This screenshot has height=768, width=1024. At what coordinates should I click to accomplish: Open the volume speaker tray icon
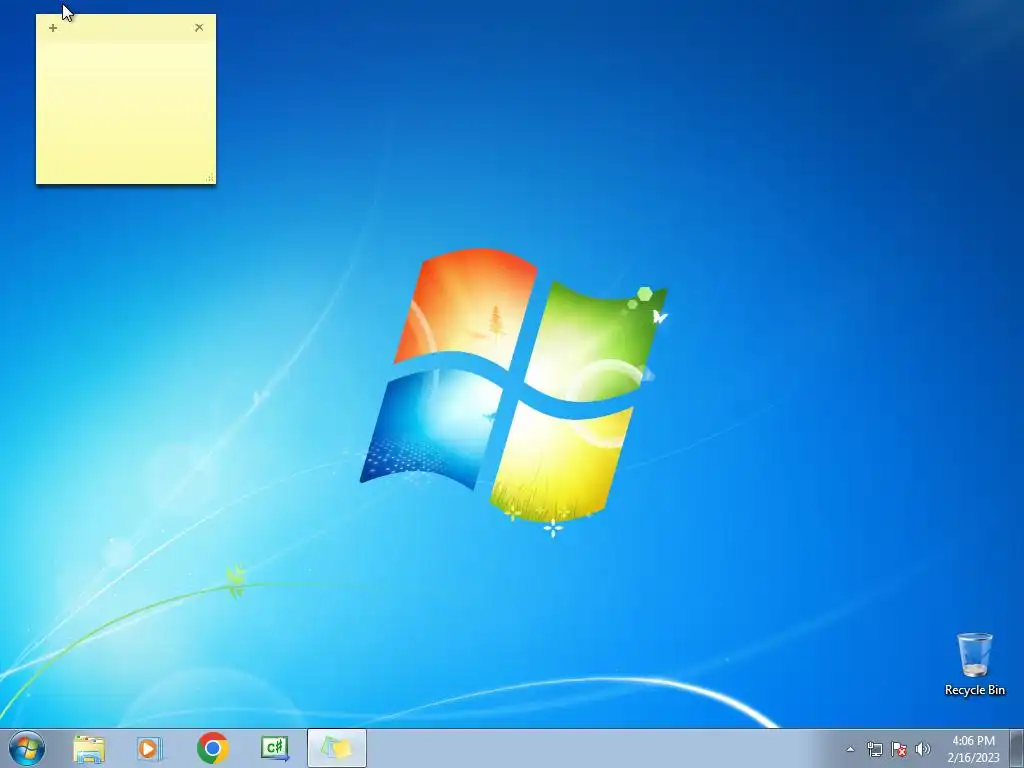tap(922, 749)
